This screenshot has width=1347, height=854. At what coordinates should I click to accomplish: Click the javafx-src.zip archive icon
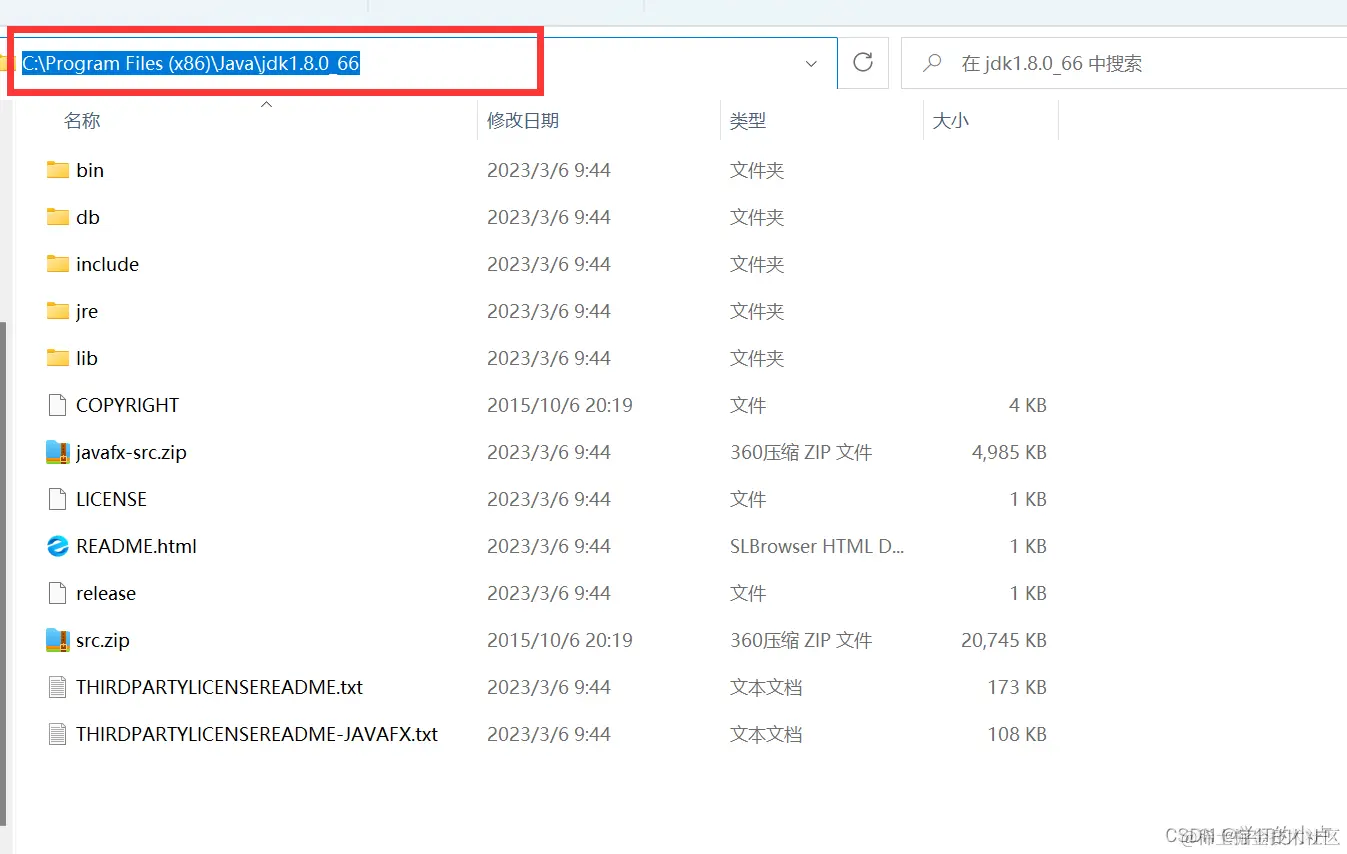58,452
